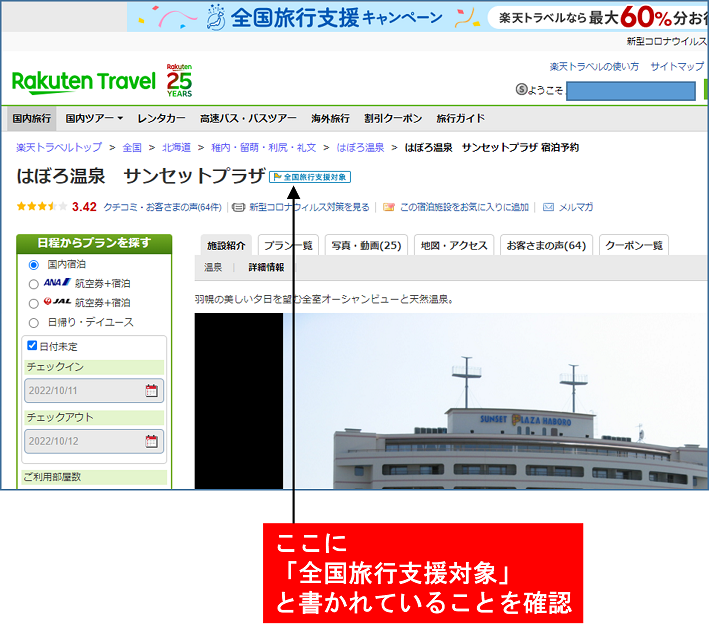Screen dimensions: 709x631
Task: Expand the 国内ツアー dropdown menu
Action: click(x=94, y=119)
